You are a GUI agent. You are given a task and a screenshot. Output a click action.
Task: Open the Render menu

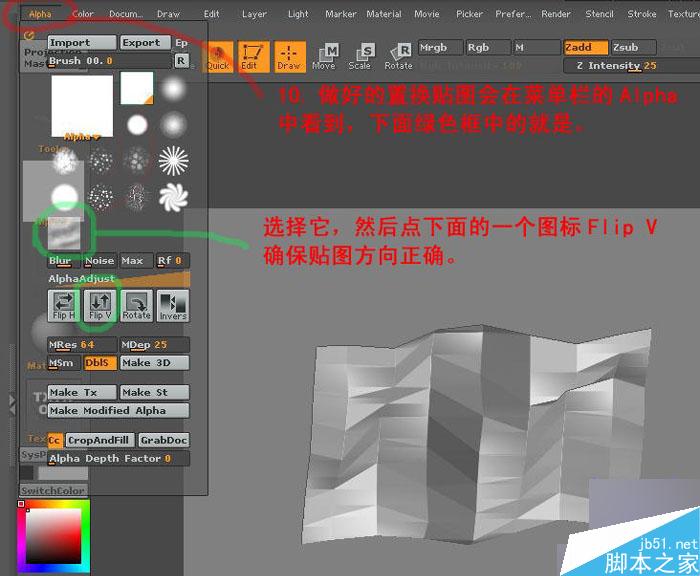point(556,14)
